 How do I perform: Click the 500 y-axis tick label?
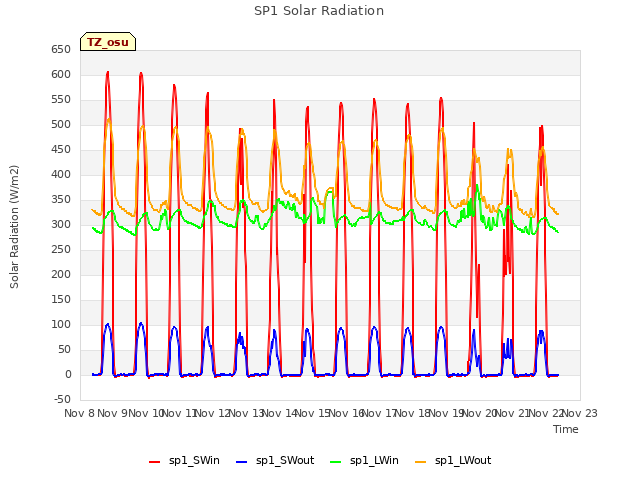[61, 124]
